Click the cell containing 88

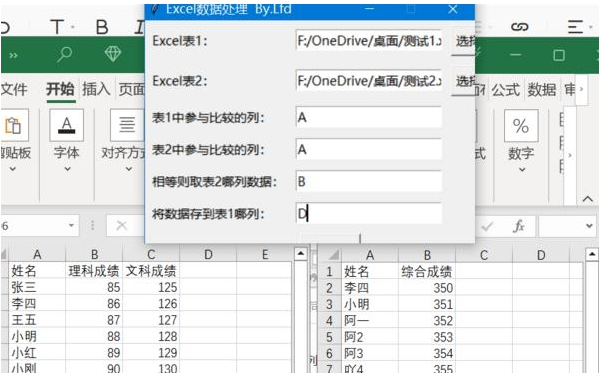(x=94, y=336)
